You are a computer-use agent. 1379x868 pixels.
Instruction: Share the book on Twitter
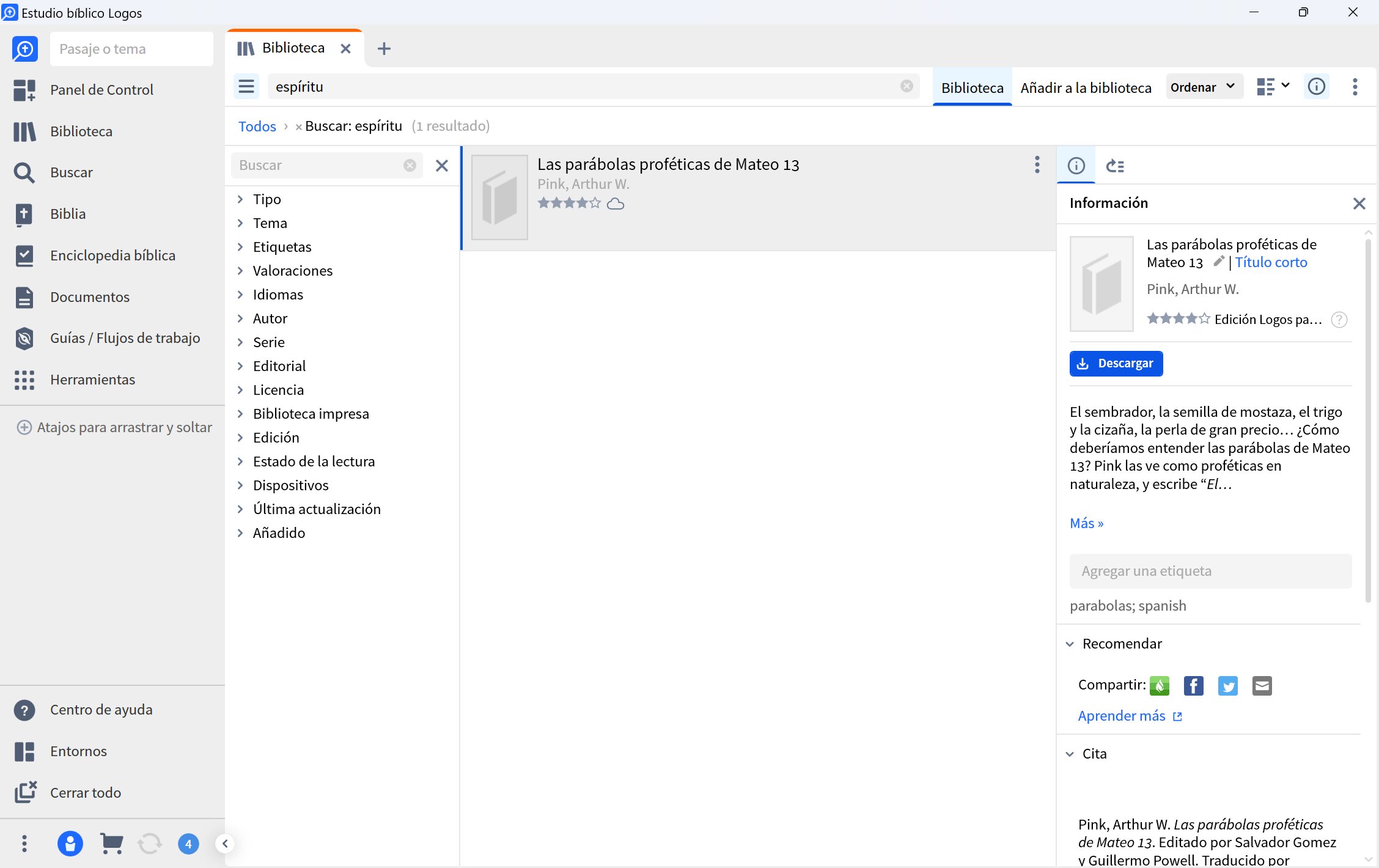(1228, 686)
